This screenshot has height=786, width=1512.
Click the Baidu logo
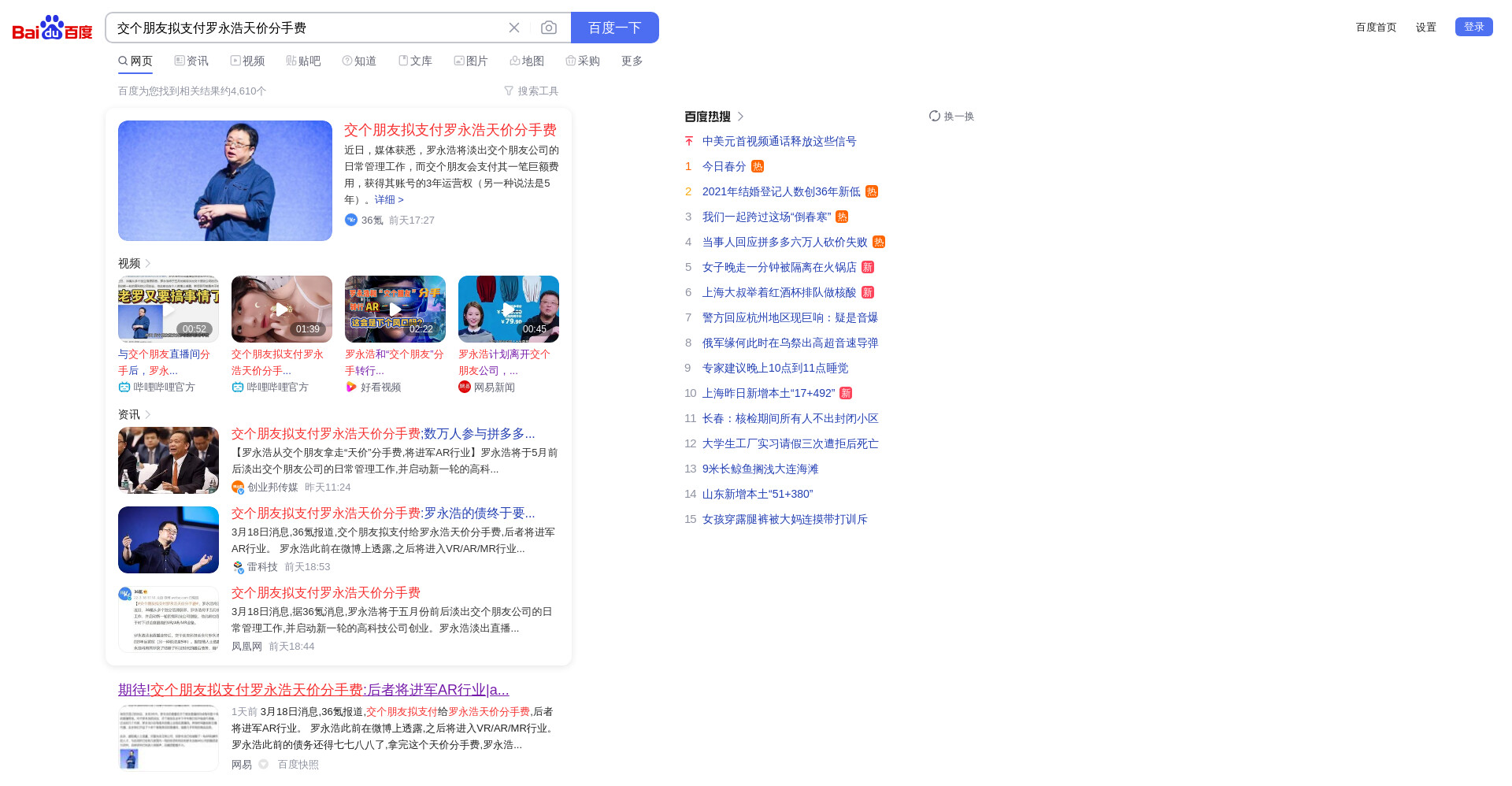click(53, 28)
